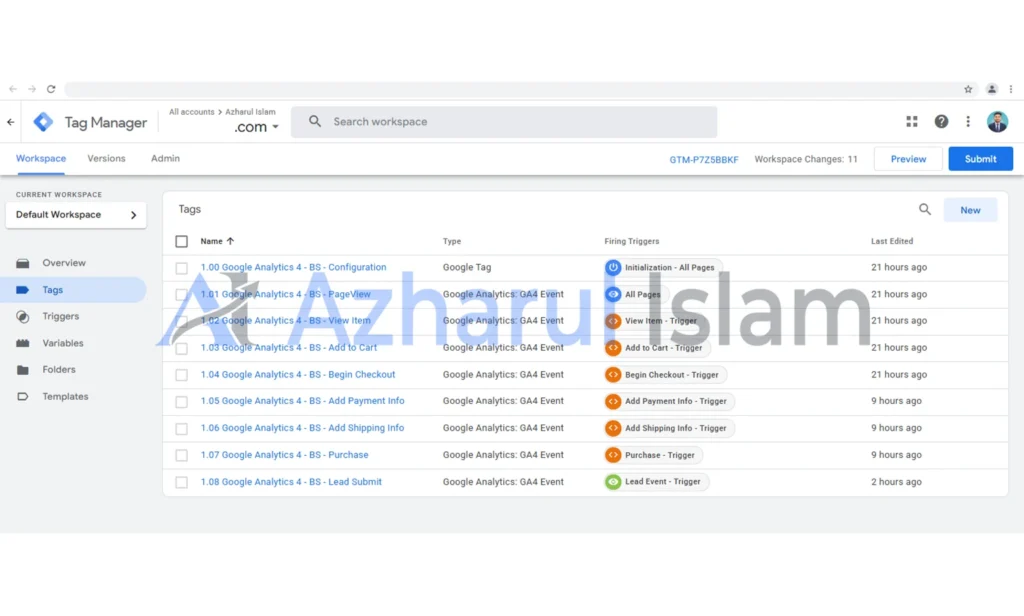This screenshot has height=616, width=1024.
Task: Open the container selector dropdown arrow
Action: [x=276, y=127]
